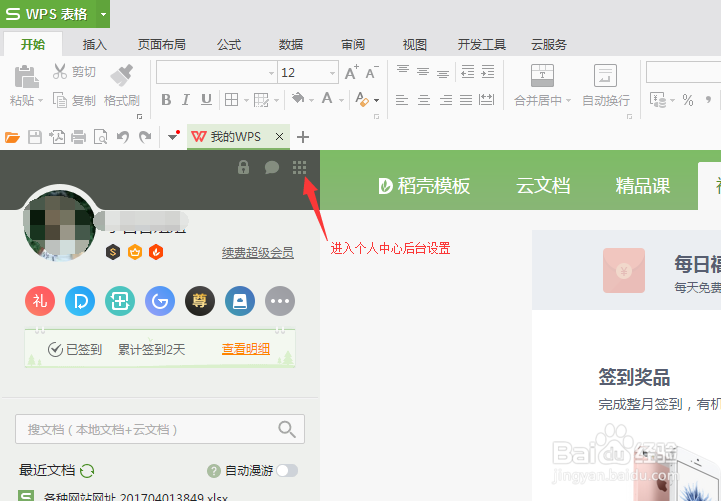Image resolution: width=721 pixels, height=501 pixels.
Task: Click the redo arrow icon
Action: click(x=145, y=137)
